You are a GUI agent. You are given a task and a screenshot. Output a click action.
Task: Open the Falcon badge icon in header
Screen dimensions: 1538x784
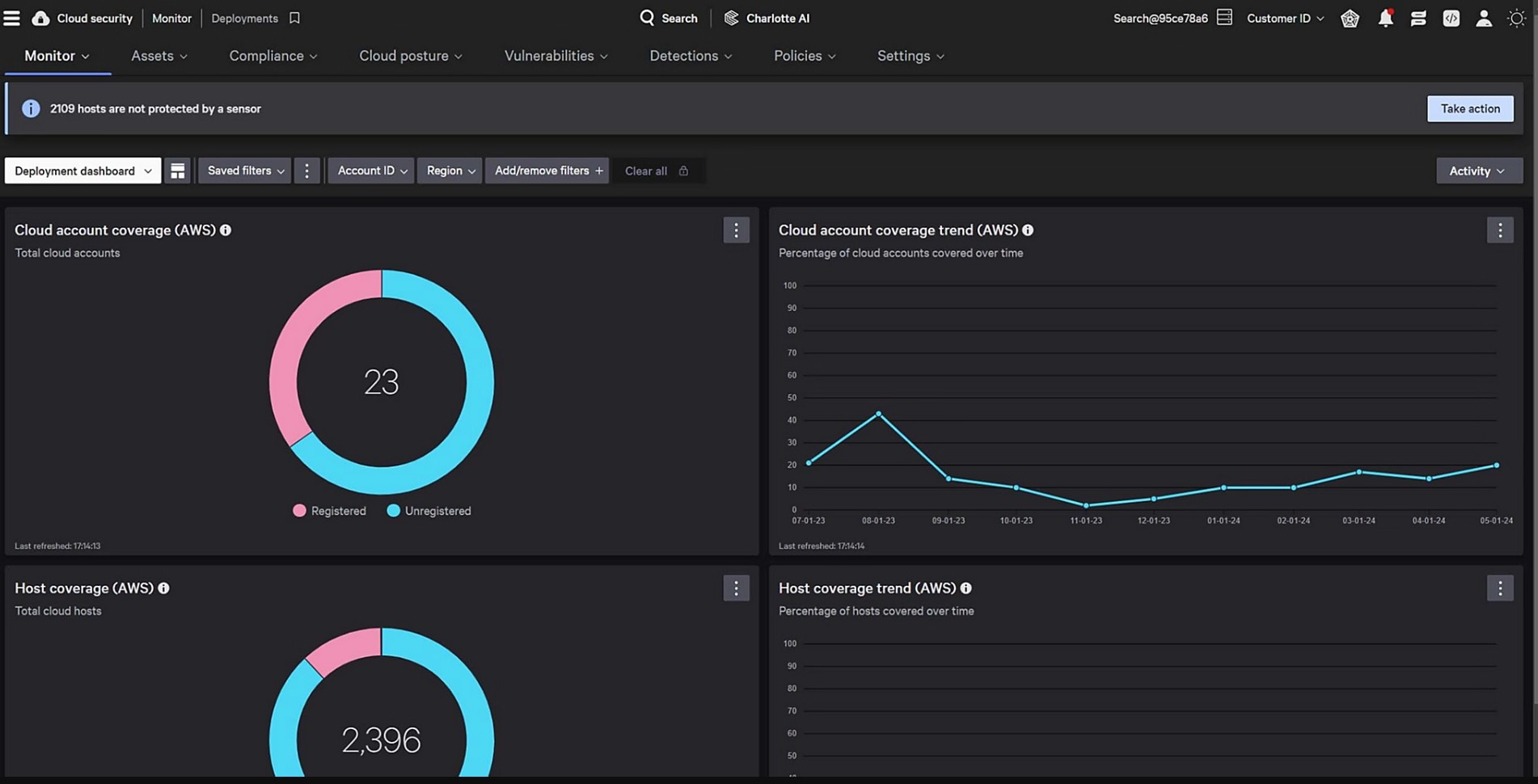click(x=1350, y=18)
